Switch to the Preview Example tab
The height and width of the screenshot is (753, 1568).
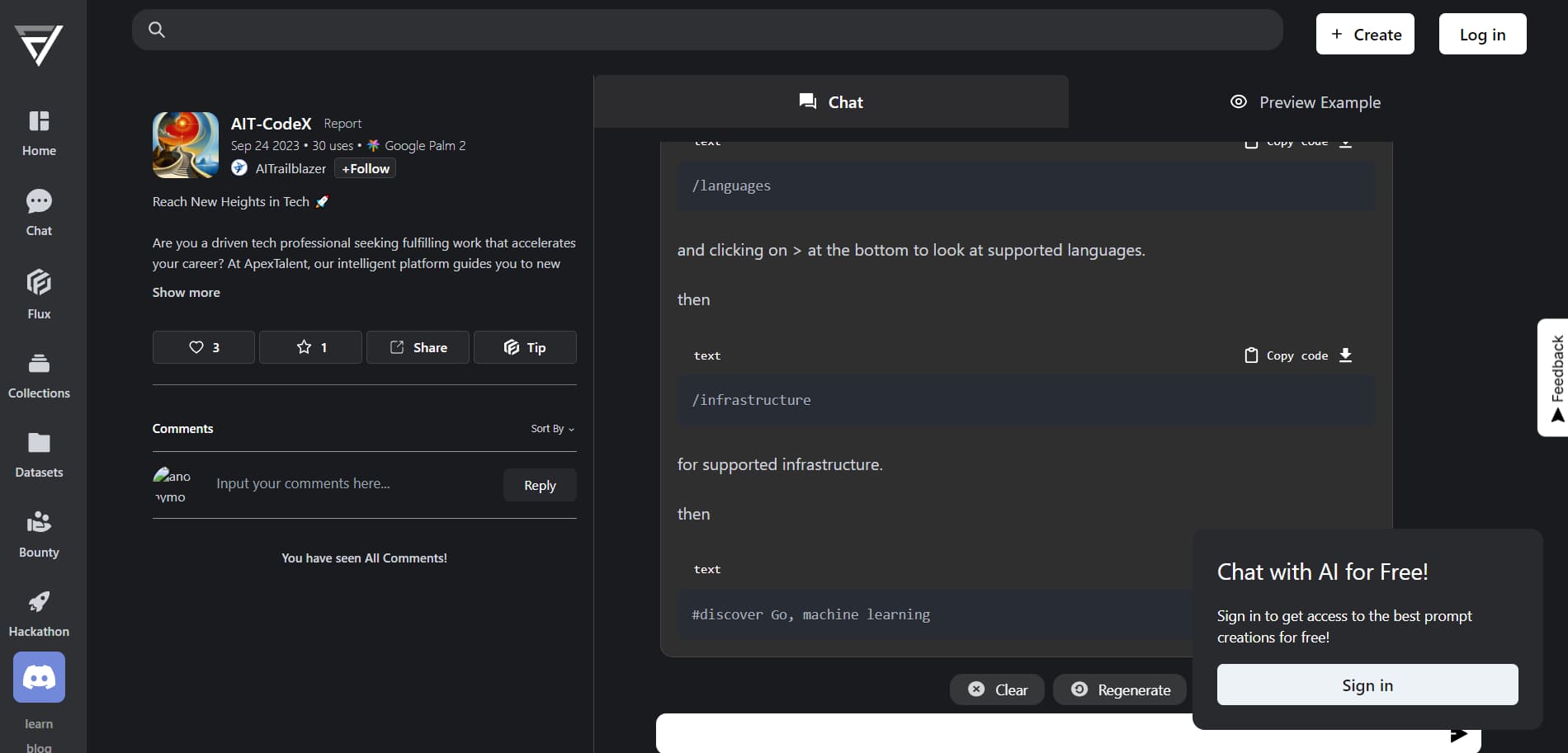(1305, 102)
